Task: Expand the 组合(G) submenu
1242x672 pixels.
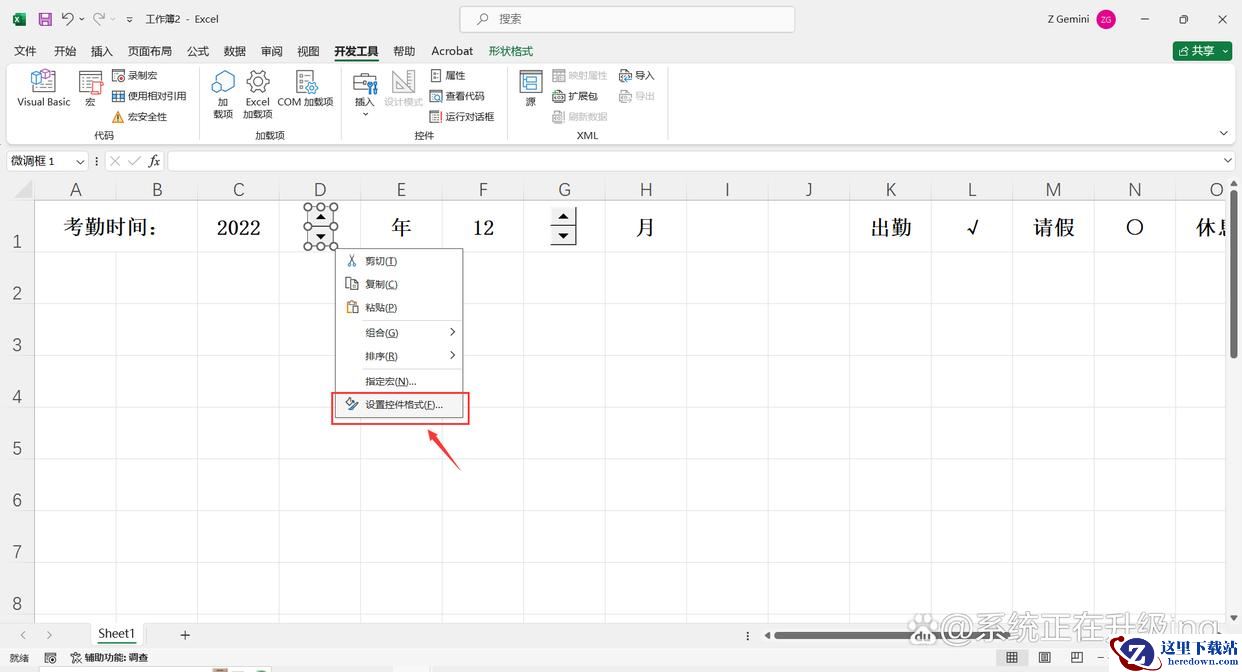Action: [x=399, y=332]
